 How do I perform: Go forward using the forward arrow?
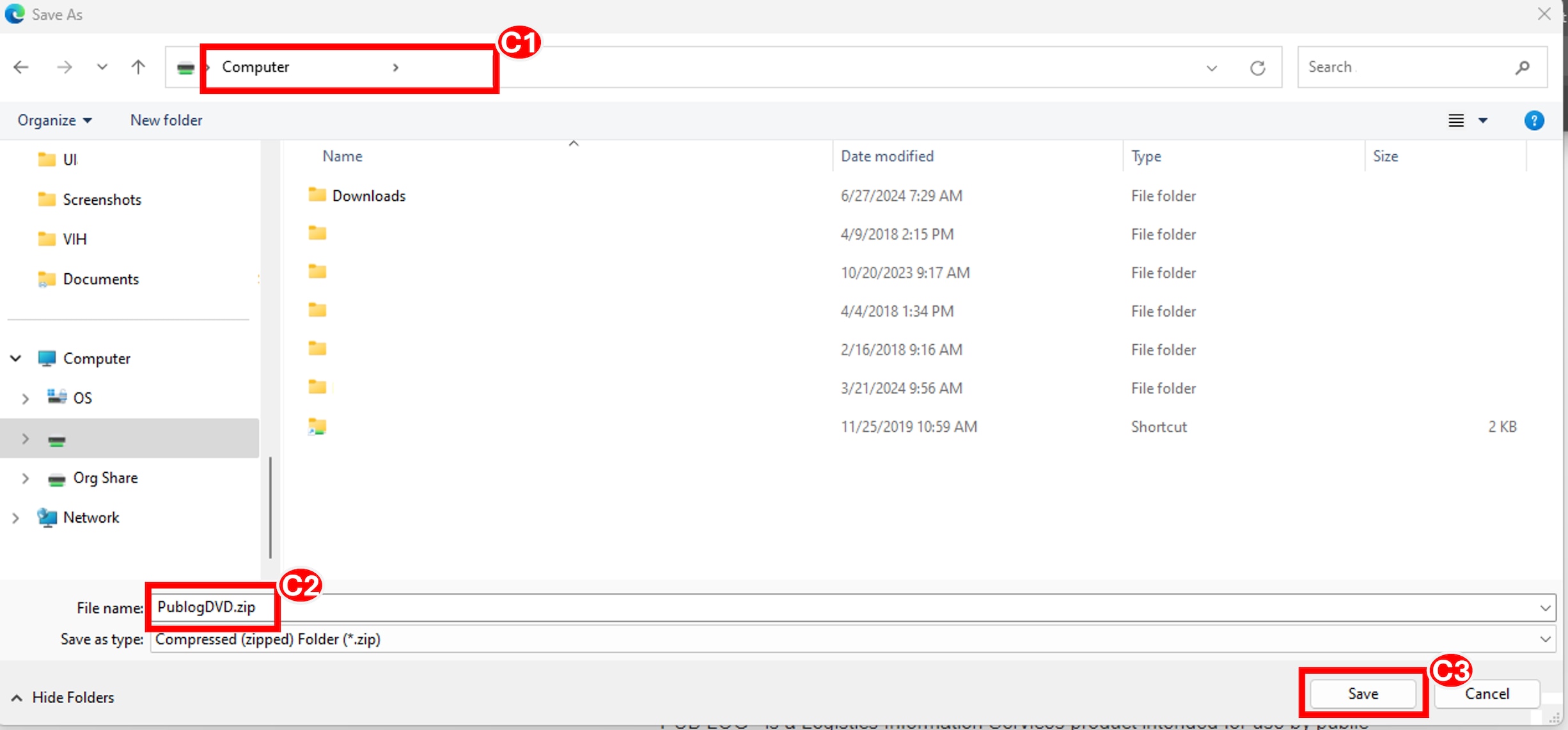pos(64,67)
